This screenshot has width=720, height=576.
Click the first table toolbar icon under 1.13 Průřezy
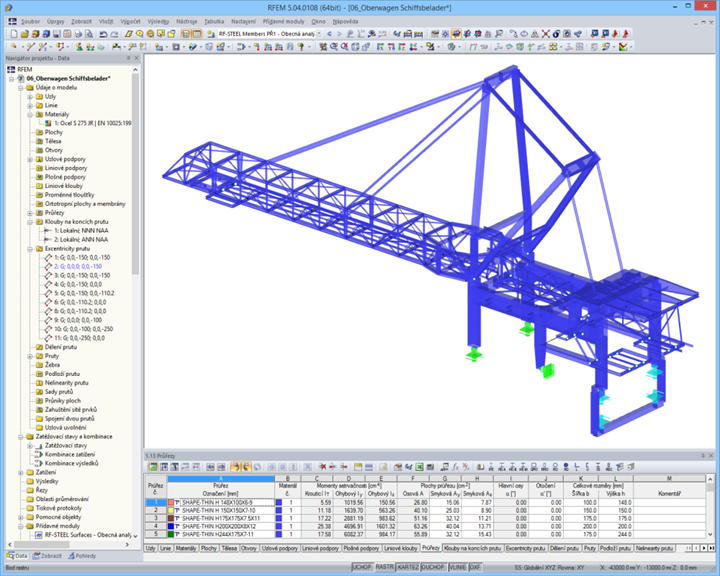point(153,467)
